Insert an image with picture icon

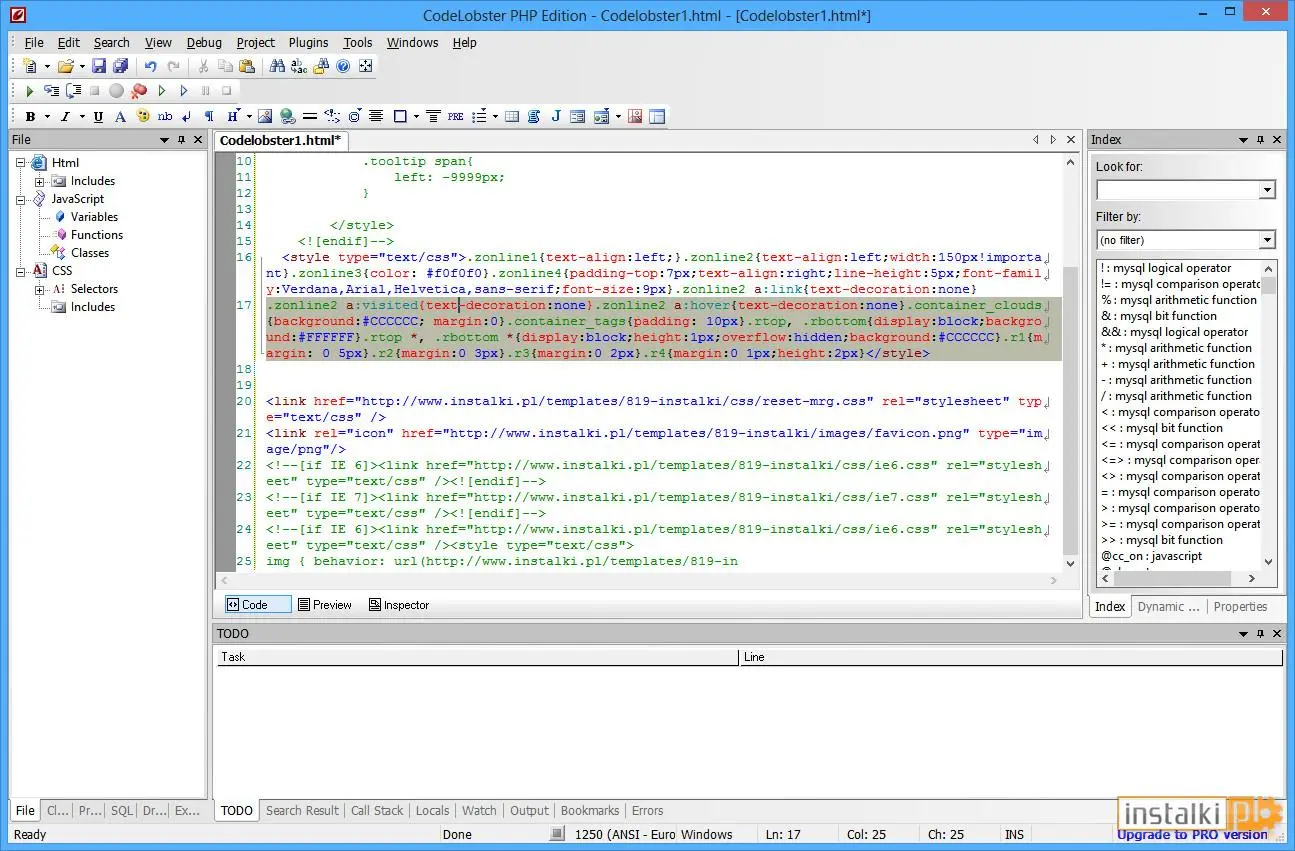tap(265, 117)
